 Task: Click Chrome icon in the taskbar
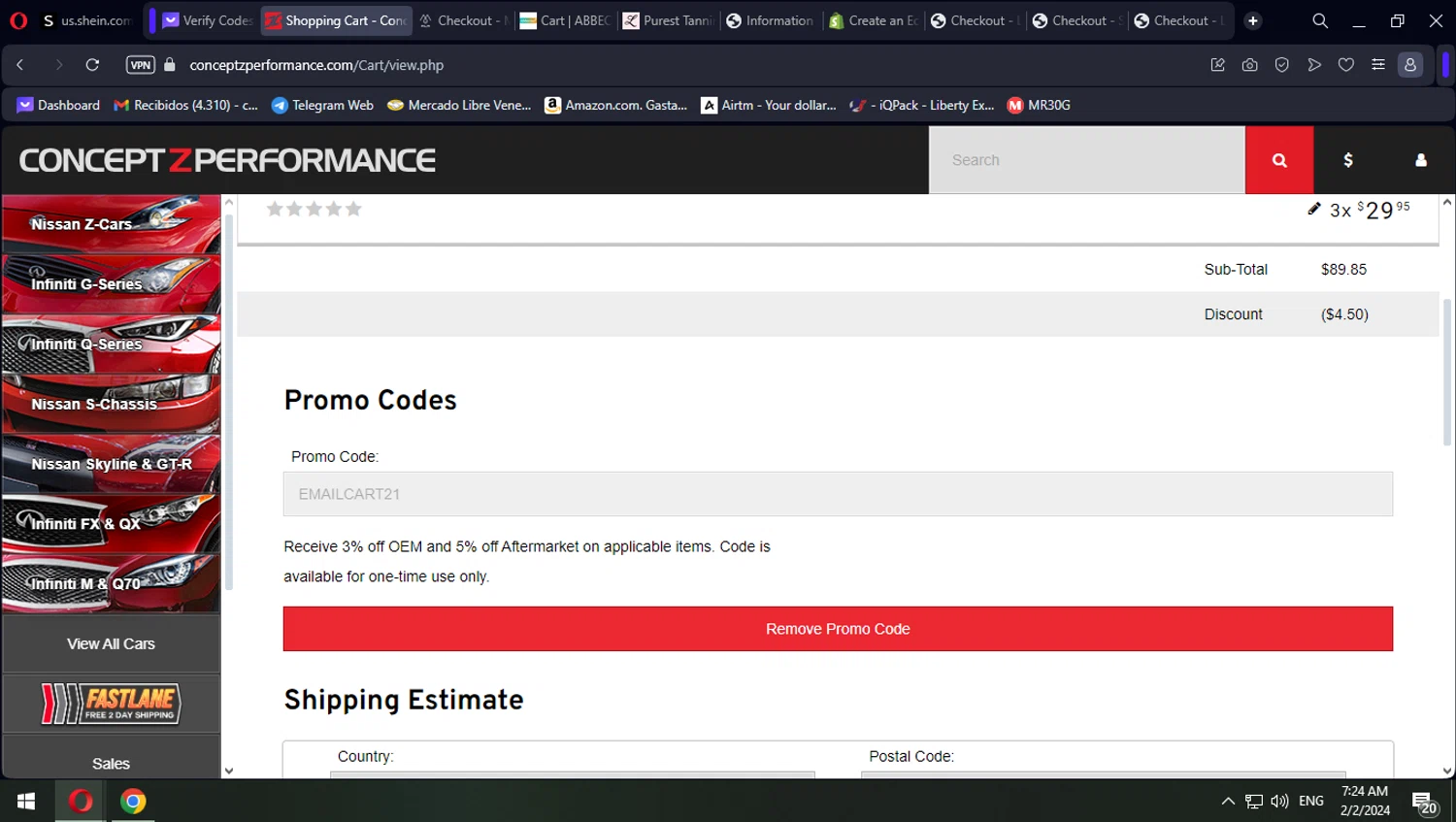[133, 801]
